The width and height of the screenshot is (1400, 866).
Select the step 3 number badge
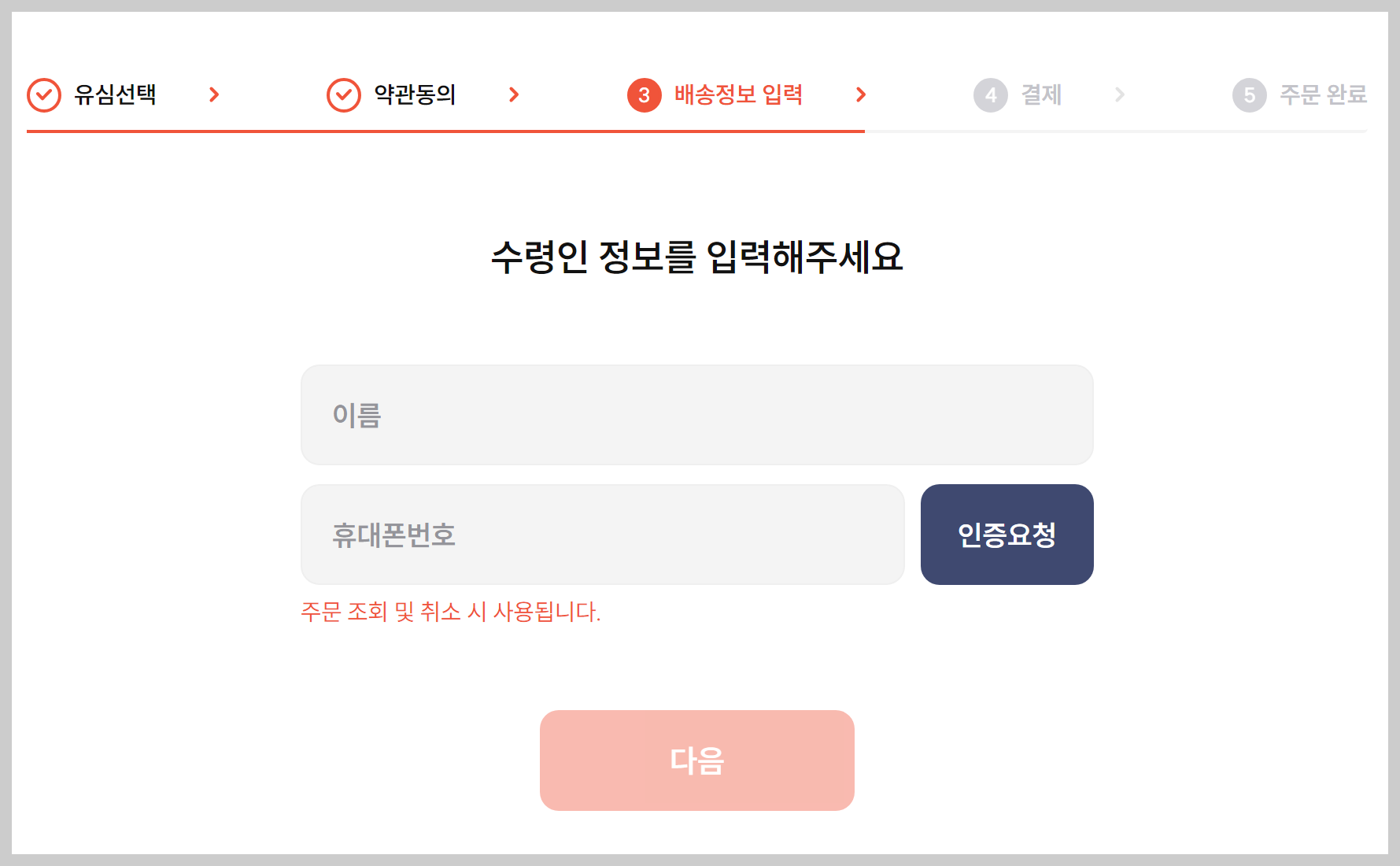pyautogui.click(x=644, y=94)
